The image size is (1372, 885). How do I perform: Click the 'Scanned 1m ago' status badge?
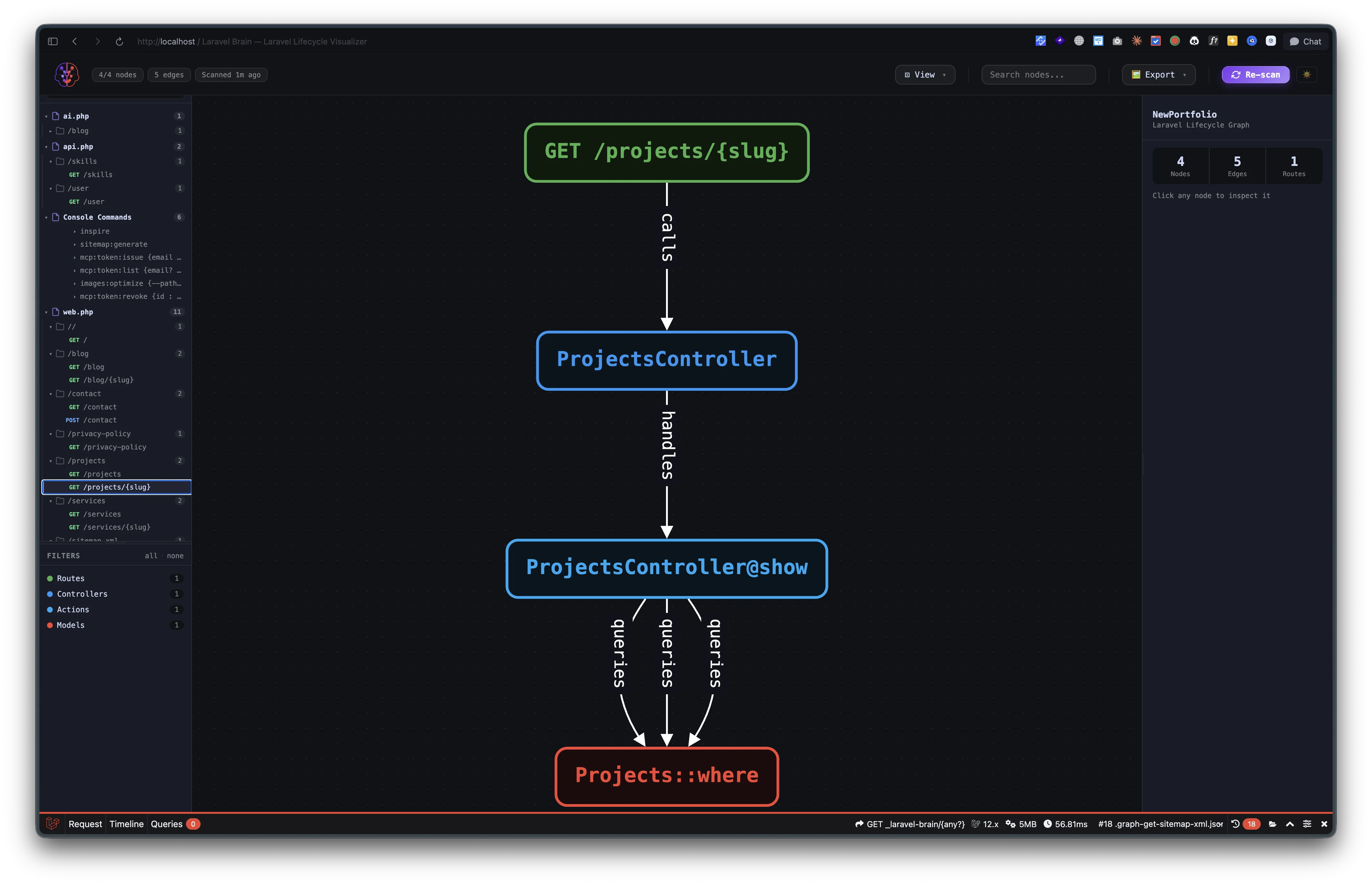pyautogui.click(x=231, y=75)
